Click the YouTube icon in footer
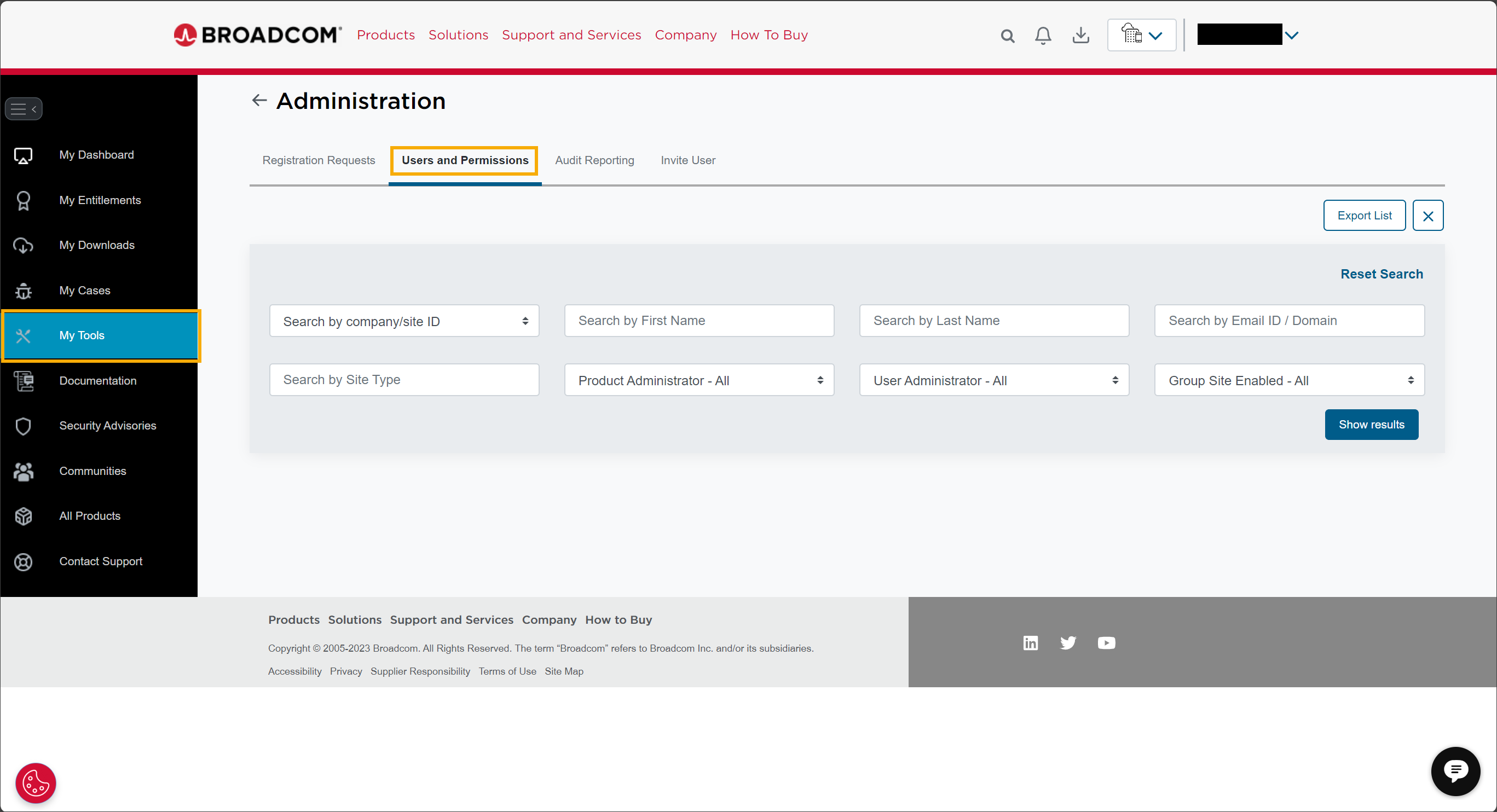This screenshot has width=1497, height=812. pos(1106,643)
